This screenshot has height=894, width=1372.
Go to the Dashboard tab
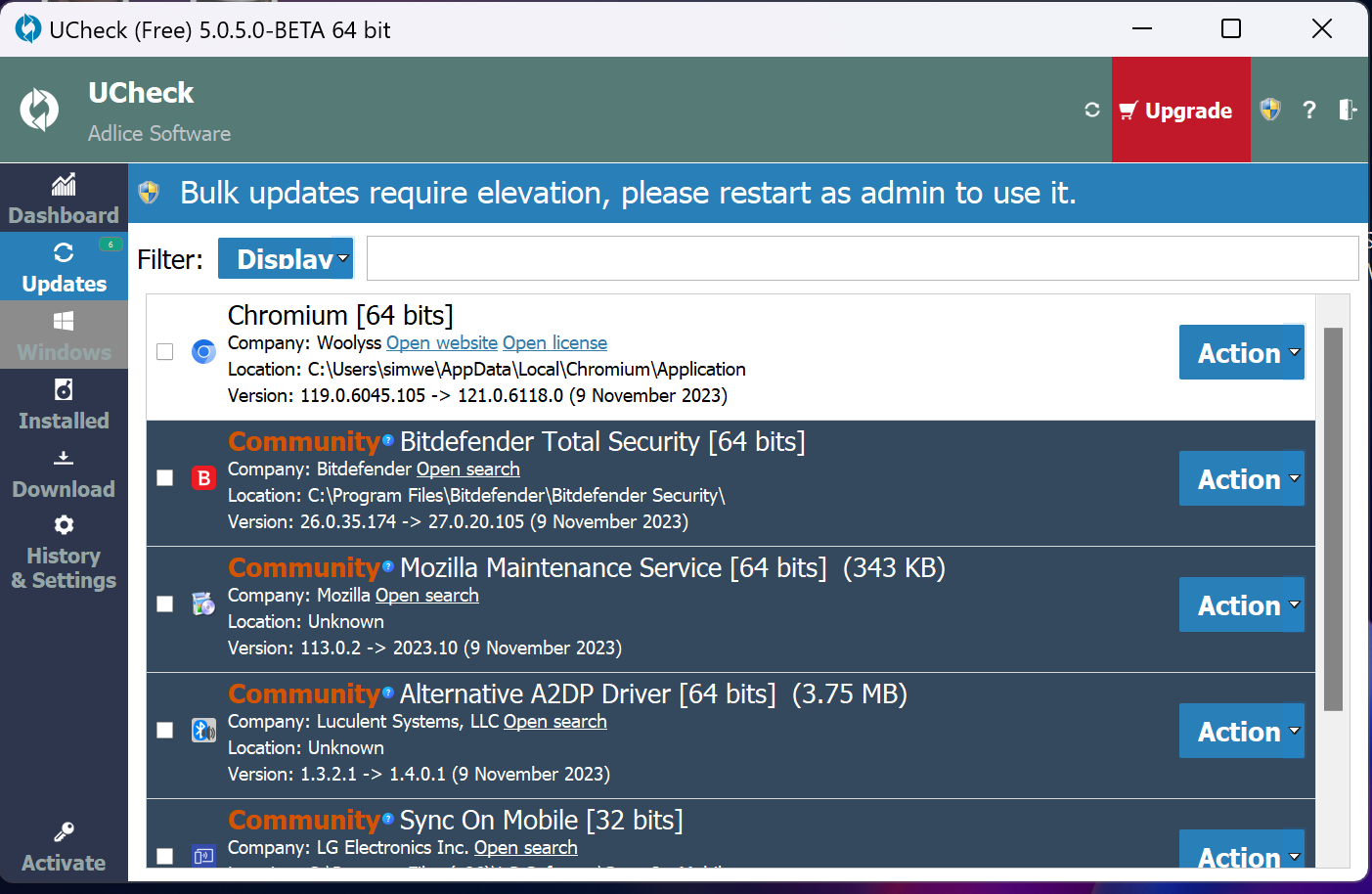tap(64, 199)
